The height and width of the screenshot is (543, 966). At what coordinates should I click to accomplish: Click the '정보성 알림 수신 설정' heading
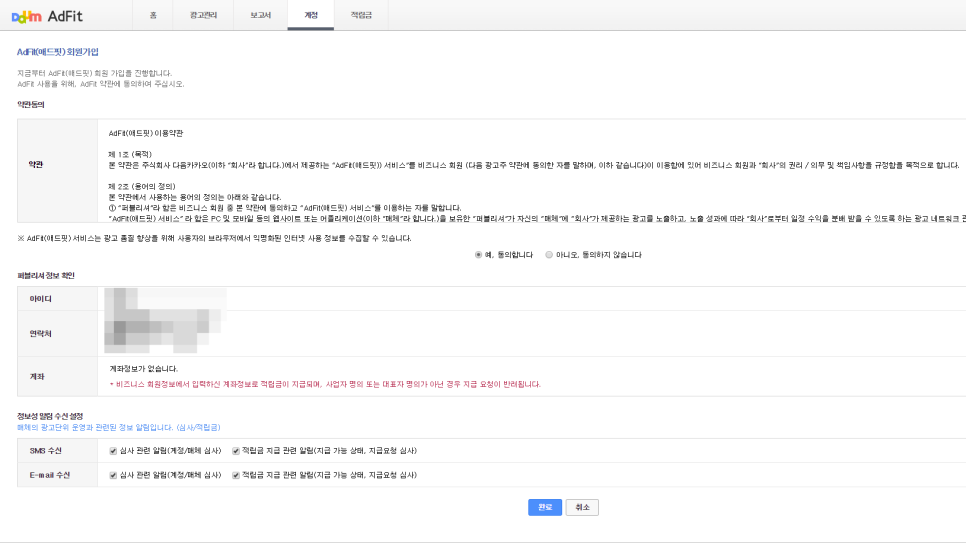(50, 417)
